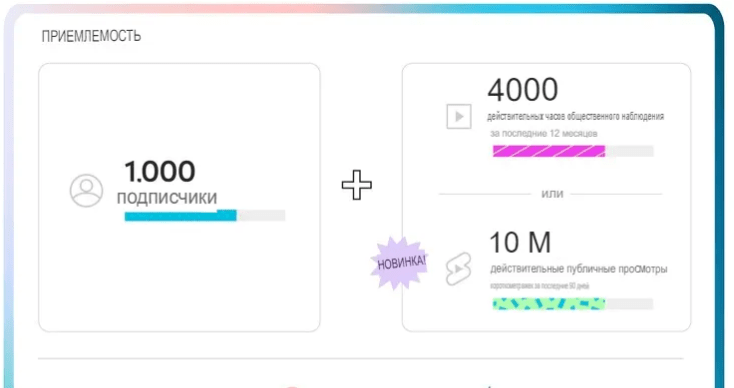Click the plus sign between the cards

pos(357,185)
